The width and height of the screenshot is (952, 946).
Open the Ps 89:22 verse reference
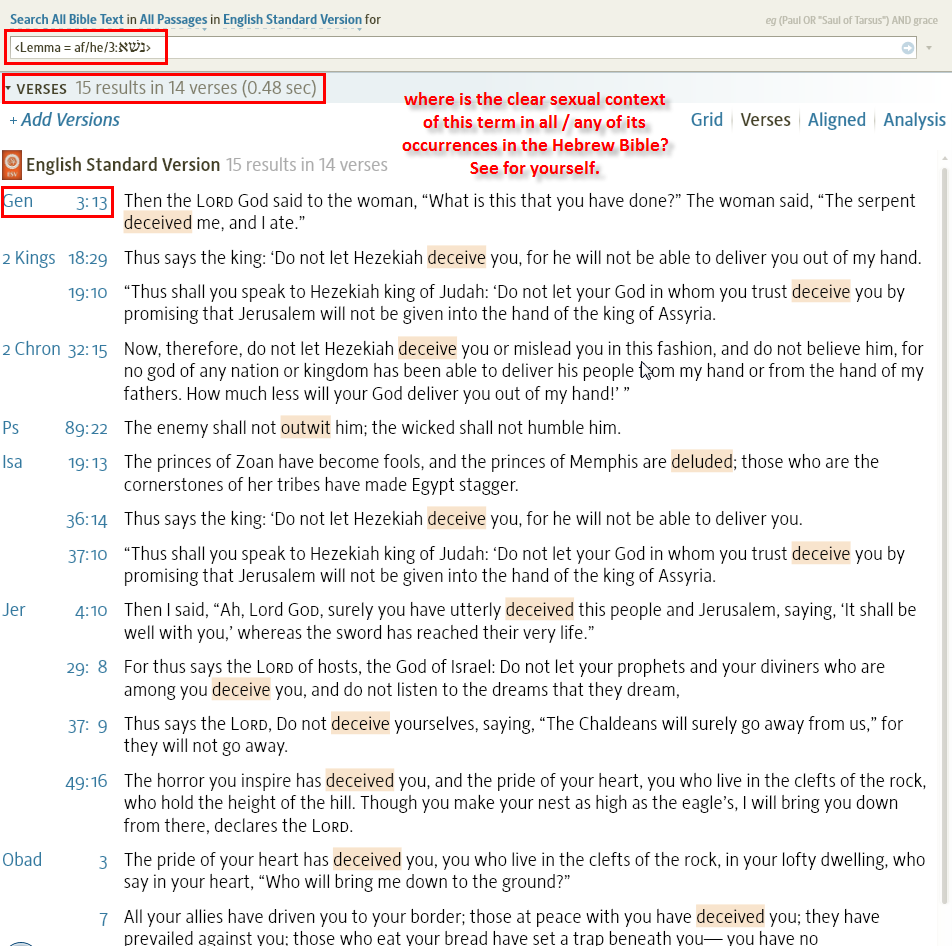[x=56, y=428]
